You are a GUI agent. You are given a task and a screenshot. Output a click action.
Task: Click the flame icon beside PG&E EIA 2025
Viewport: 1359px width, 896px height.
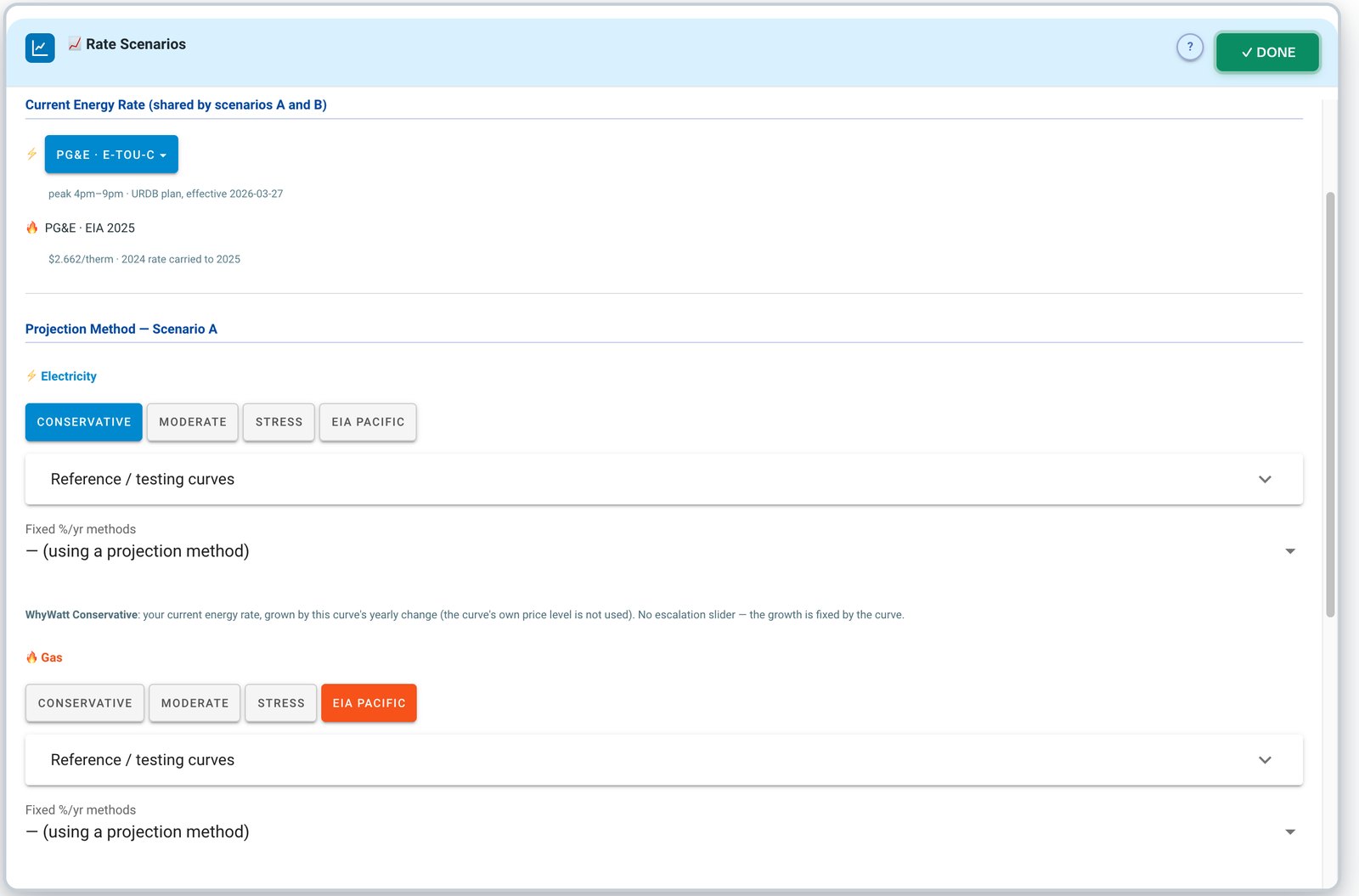tap(32, 228)
